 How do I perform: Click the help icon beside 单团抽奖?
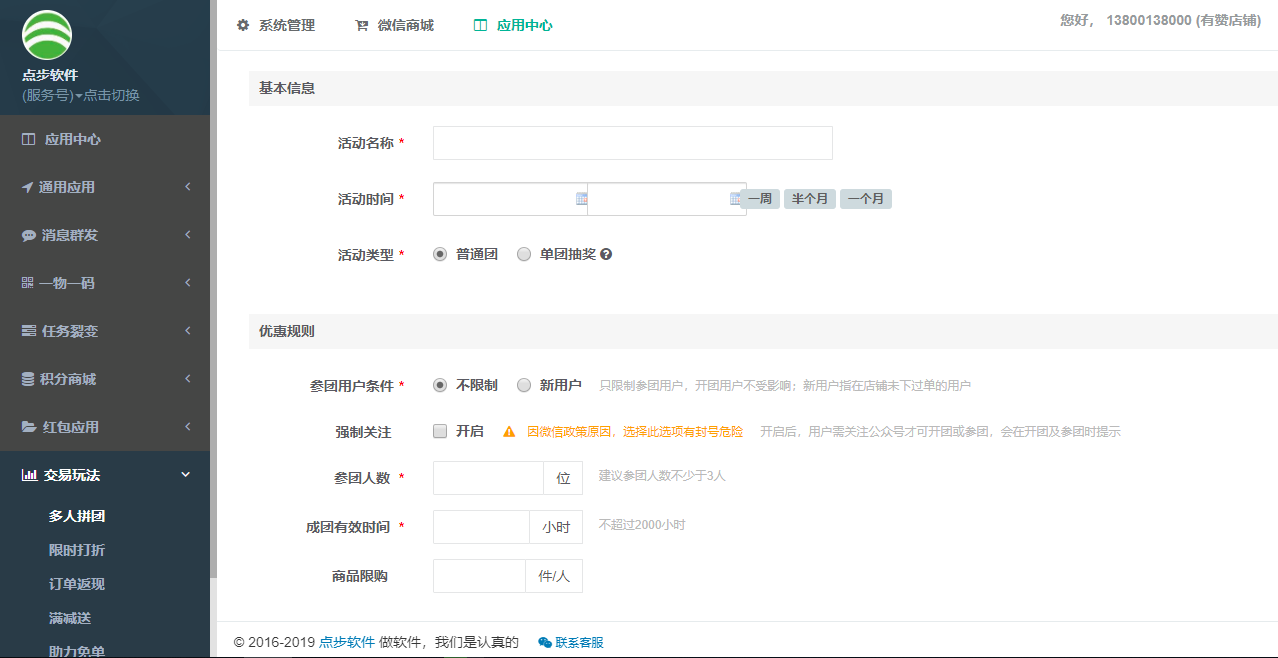tap(606, 255)
